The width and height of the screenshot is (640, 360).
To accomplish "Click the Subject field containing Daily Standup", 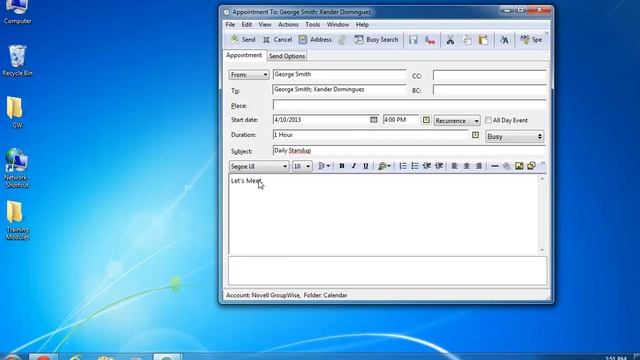I will tap(409, 151).
